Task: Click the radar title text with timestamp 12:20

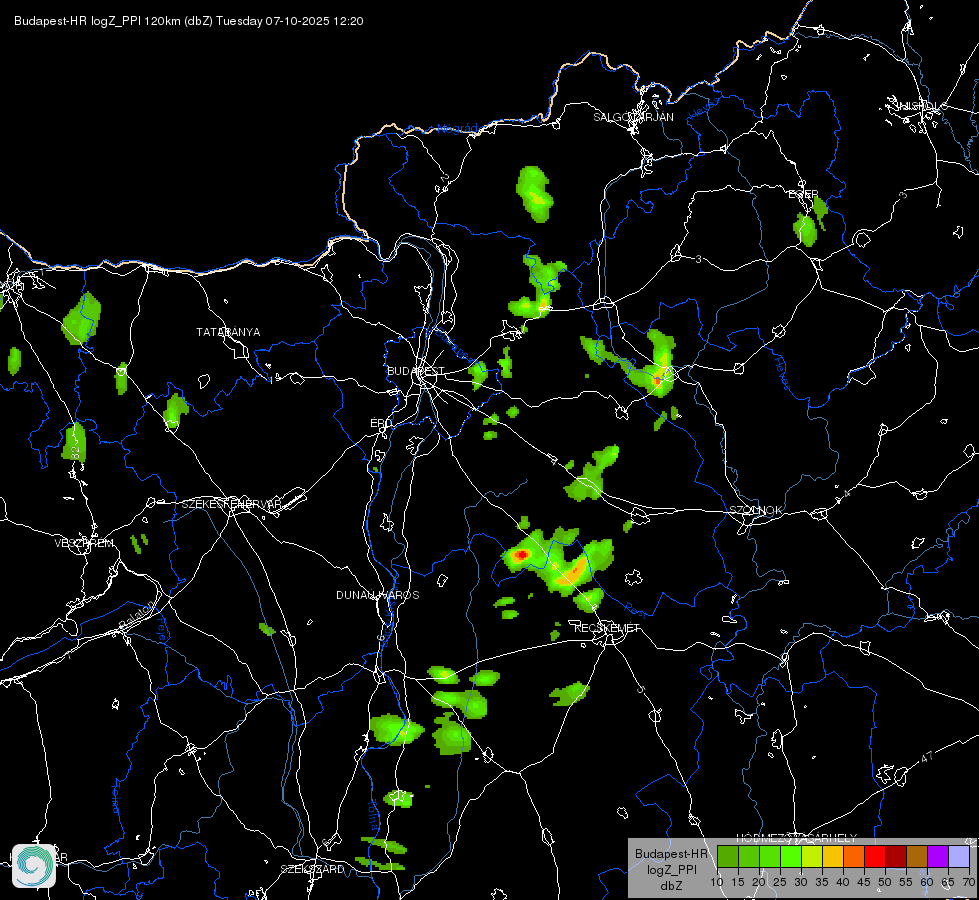Action: coord(189,21)
